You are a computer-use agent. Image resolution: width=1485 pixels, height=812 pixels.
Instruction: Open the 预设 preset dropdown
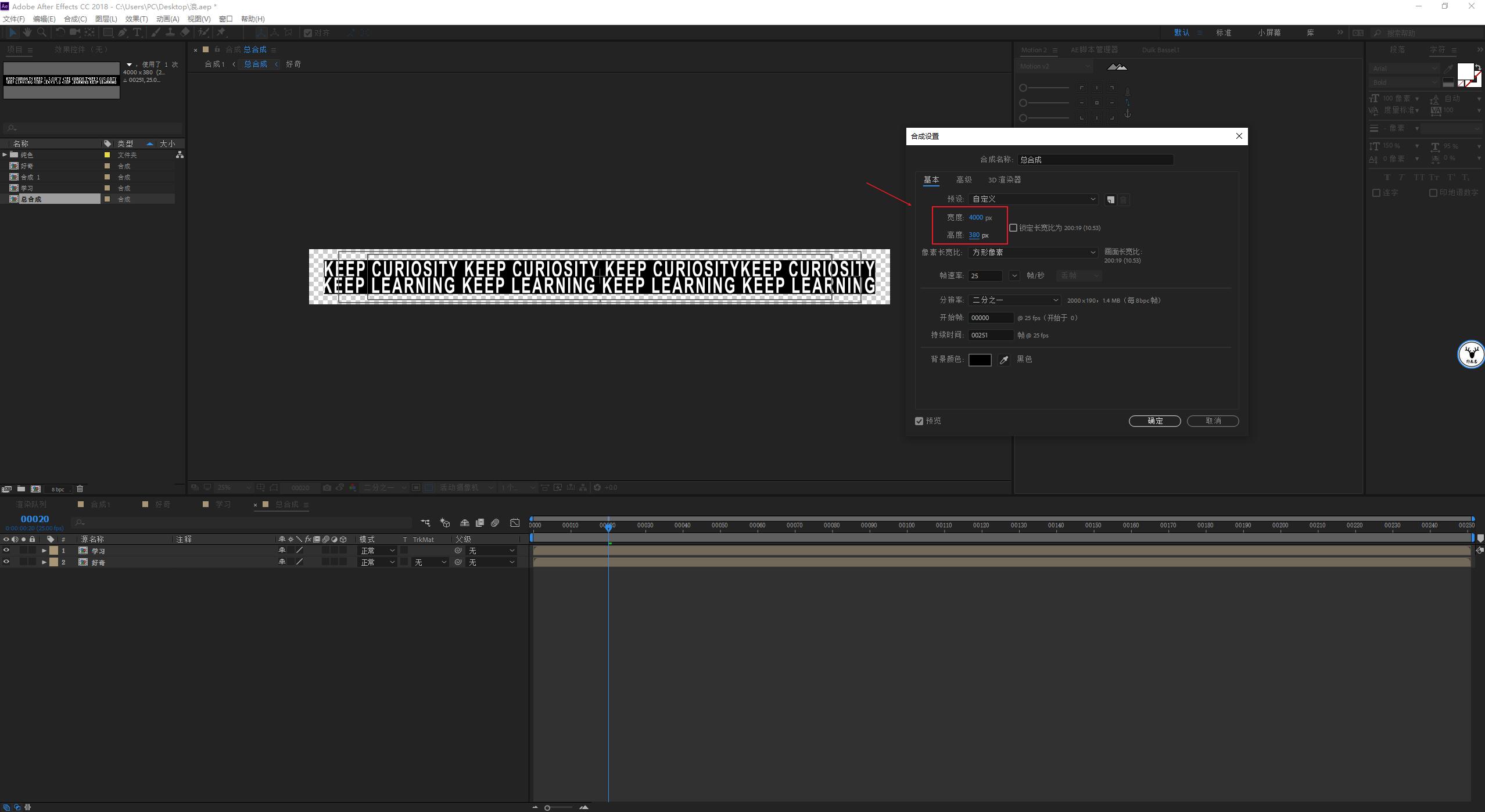tap(1032, 199)
